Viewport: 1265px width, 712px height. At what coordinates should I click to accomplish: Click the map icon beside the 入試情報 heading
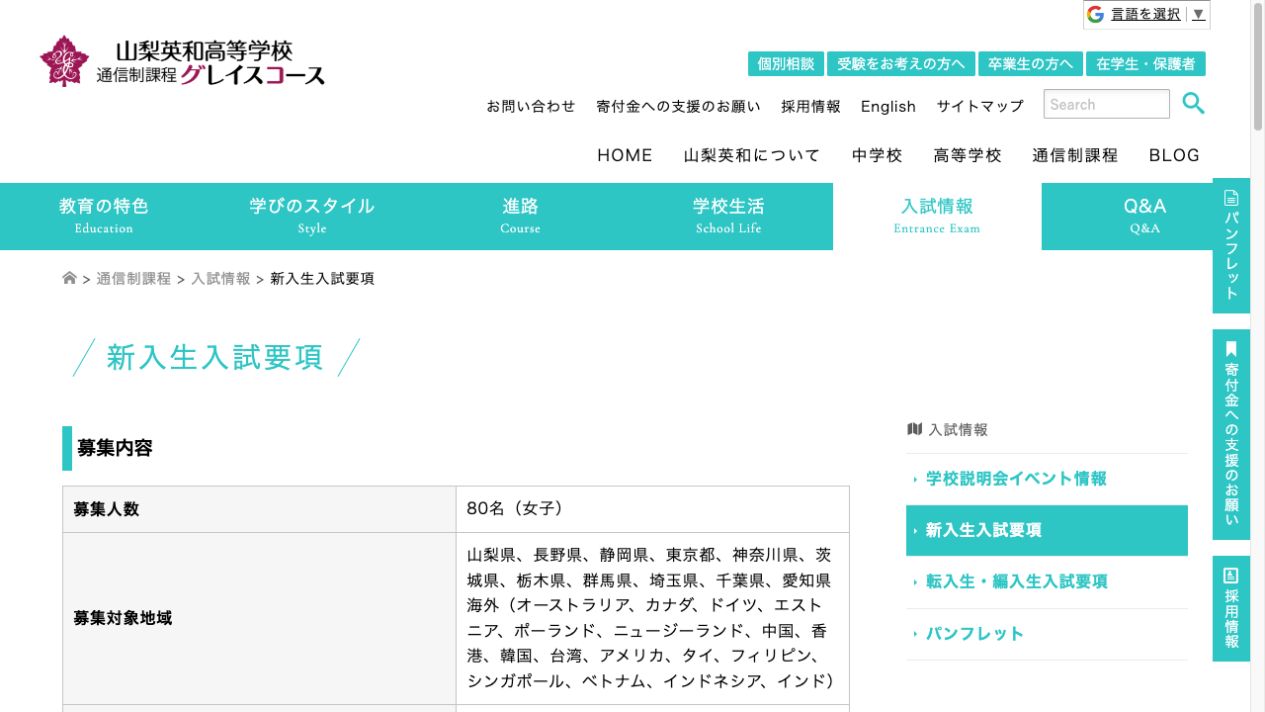(914, 429)
